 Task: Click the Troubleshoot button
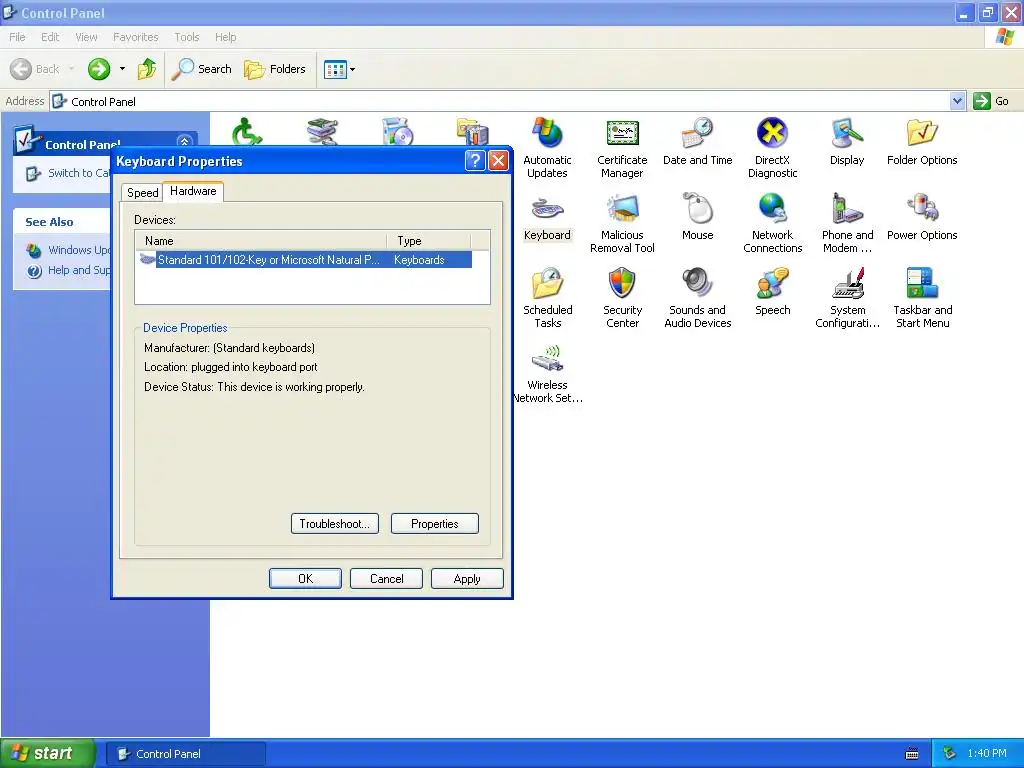click(x=334, y=524)
